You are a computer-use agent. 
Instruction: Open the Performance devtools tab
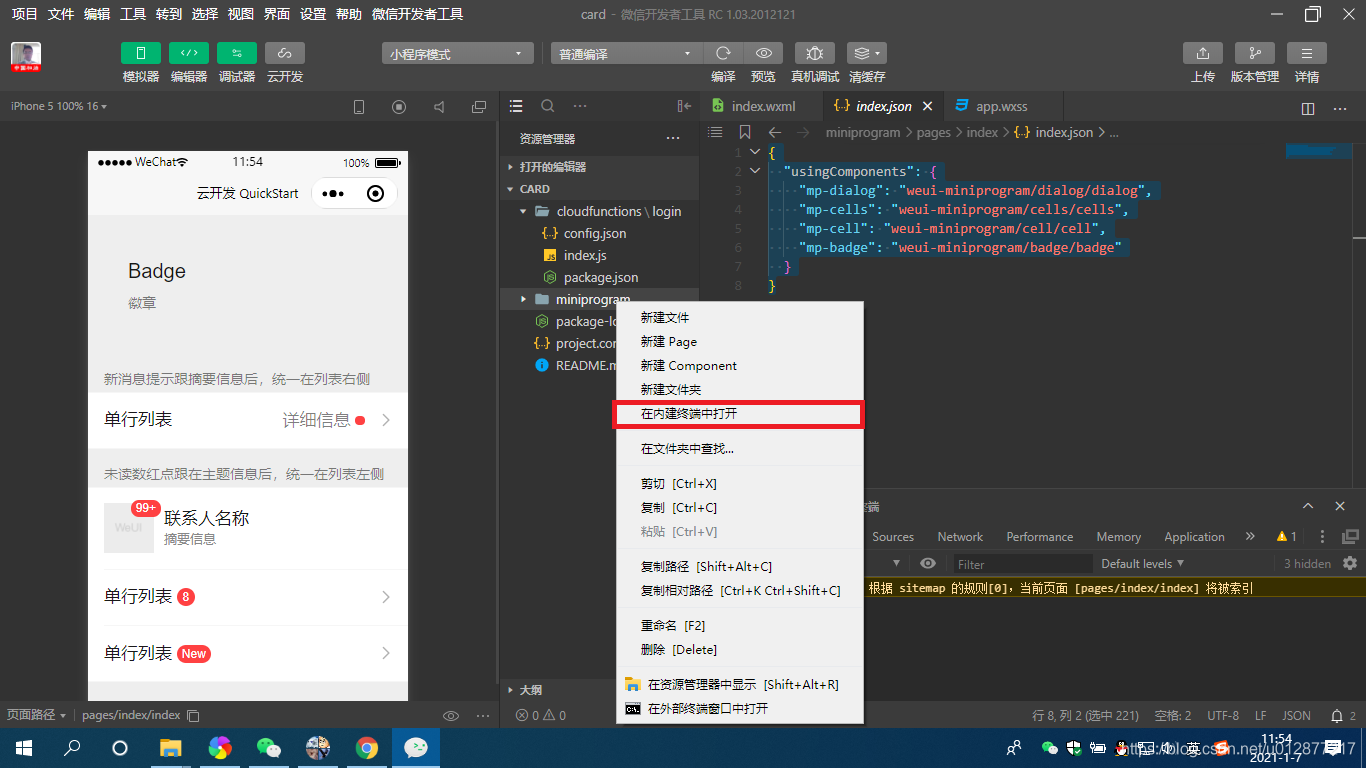(1039, 537)
